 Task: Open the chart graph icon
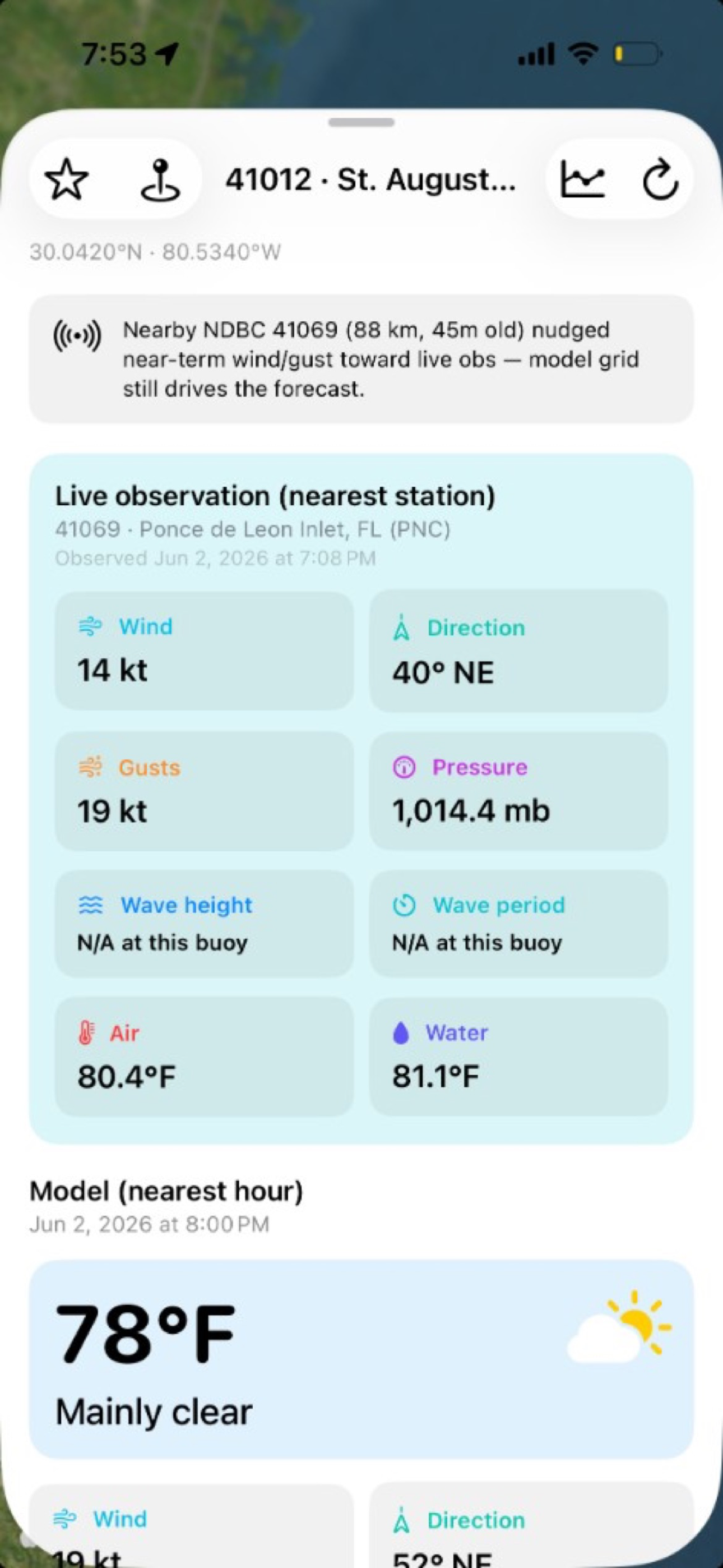pos(582,179)
